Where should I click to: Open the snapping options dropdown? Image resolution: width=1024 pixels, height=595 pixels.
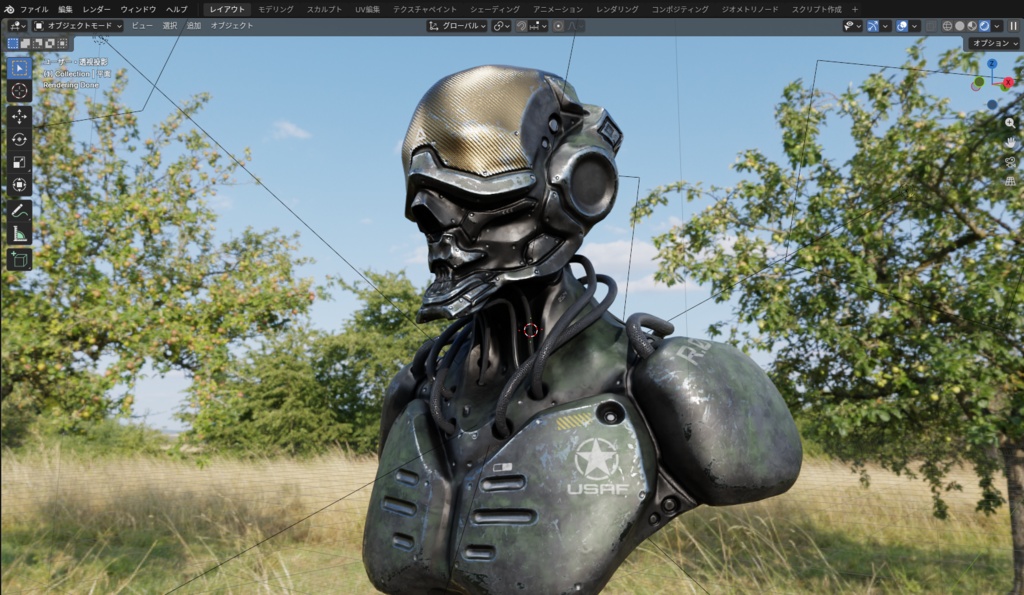[x=538, y=26]
